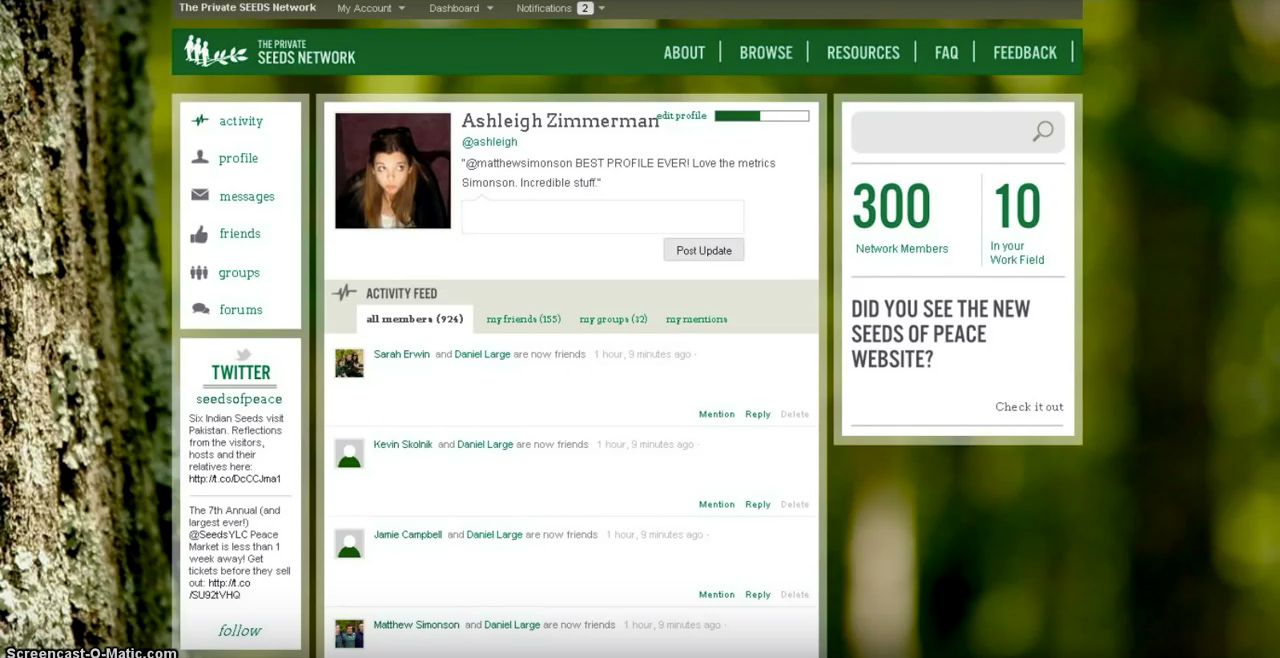Open Matthew Simonson's avatar thumbnail
The width and height of the screenshot is (1280, 658).
point(349,633)
